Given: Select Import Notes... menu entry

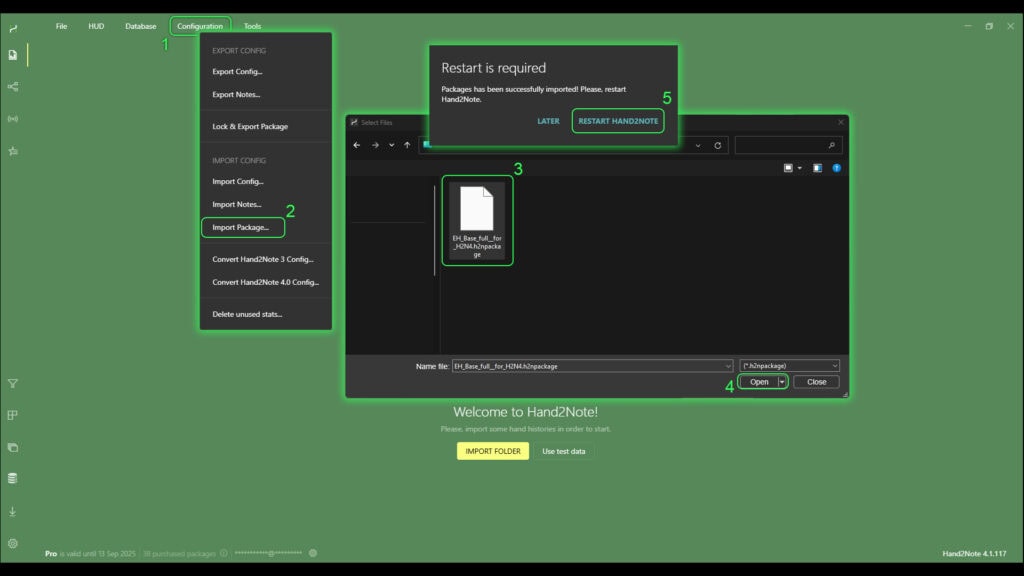Looking at the screenshot, I should click(x=266, y=204).
